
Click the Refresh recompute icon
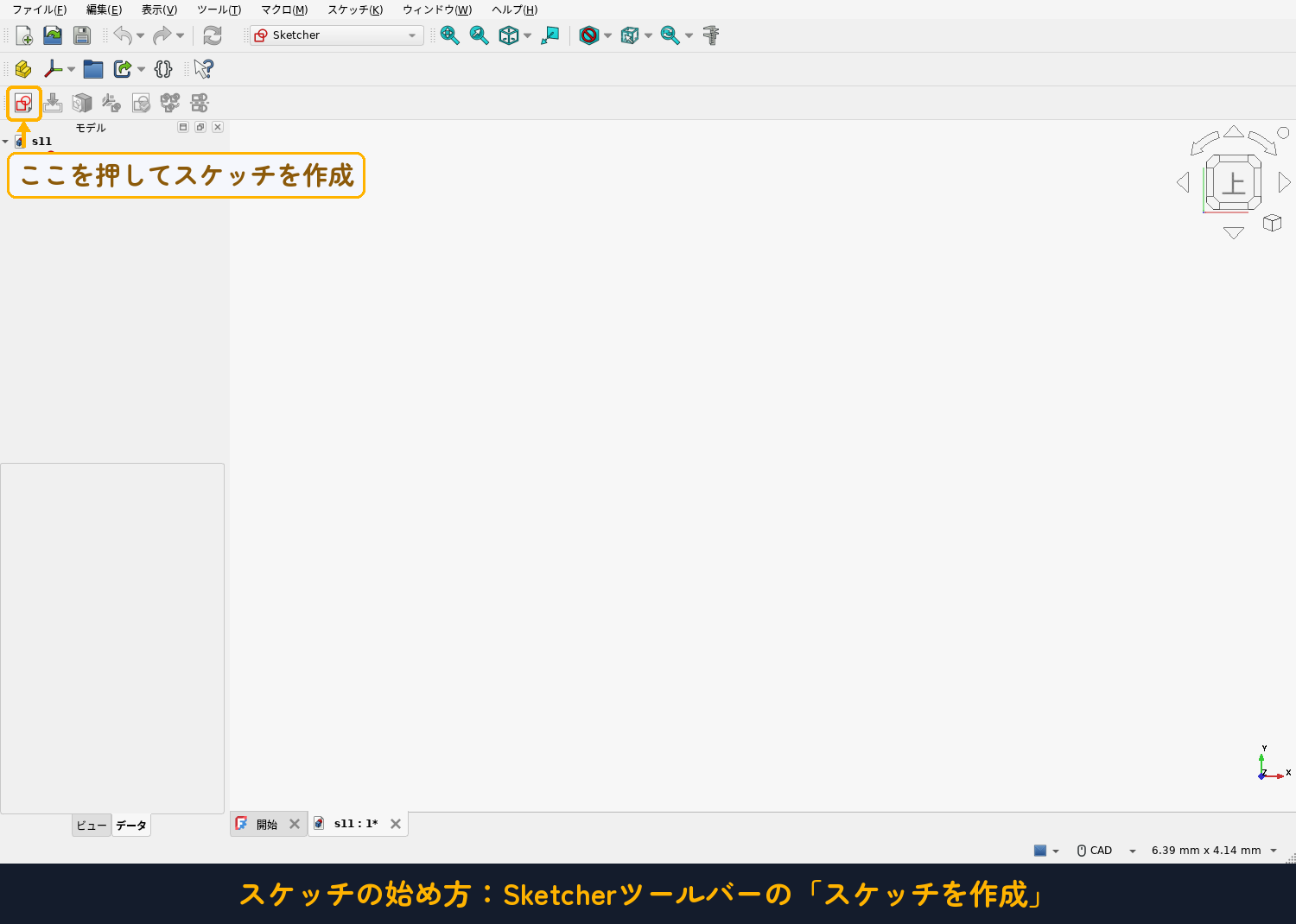click(x=213, y=35)
